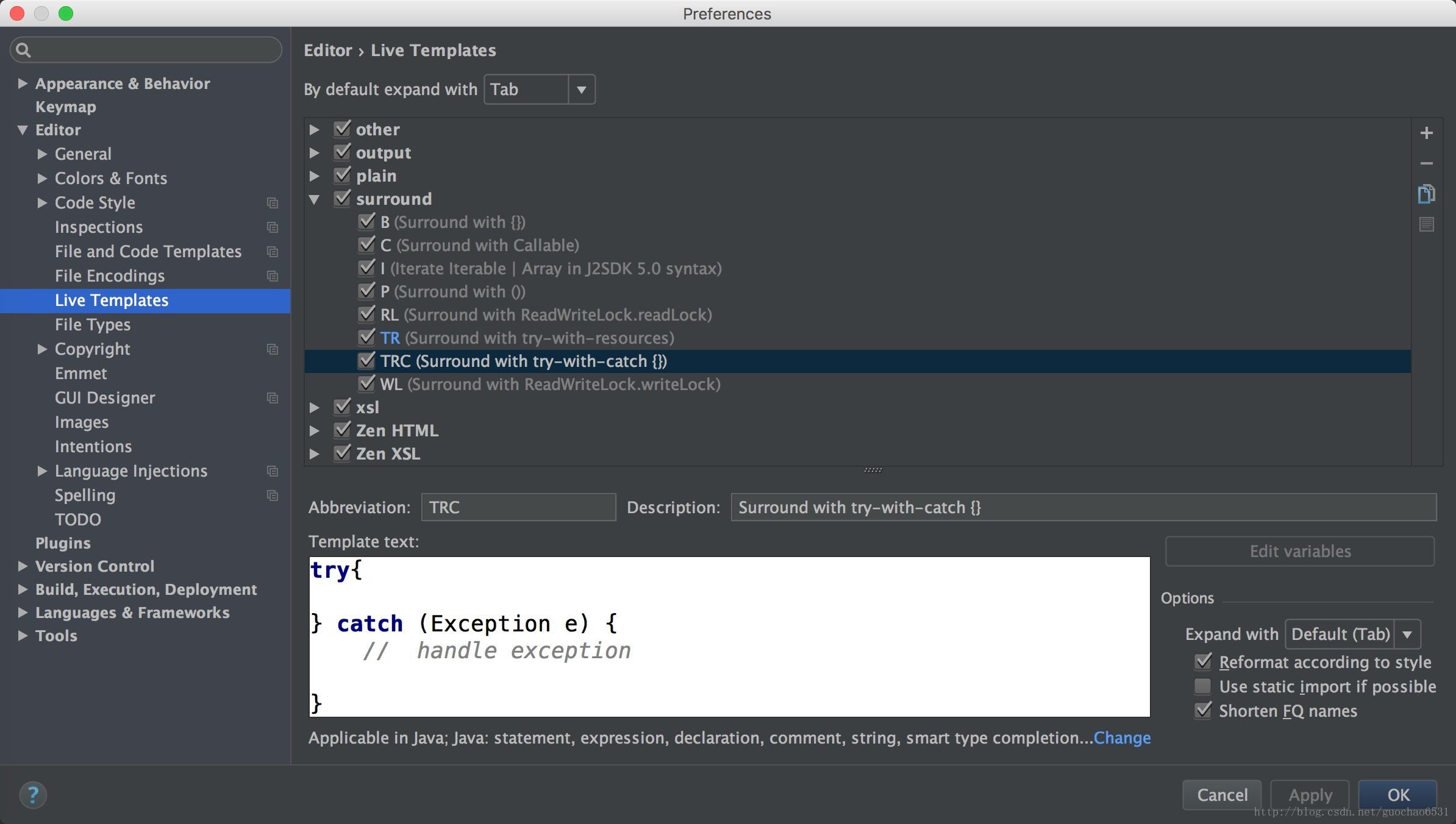
Task: Click the project-level icon beside Inspections
Action: pyautogui.click(x=273, y=227)
